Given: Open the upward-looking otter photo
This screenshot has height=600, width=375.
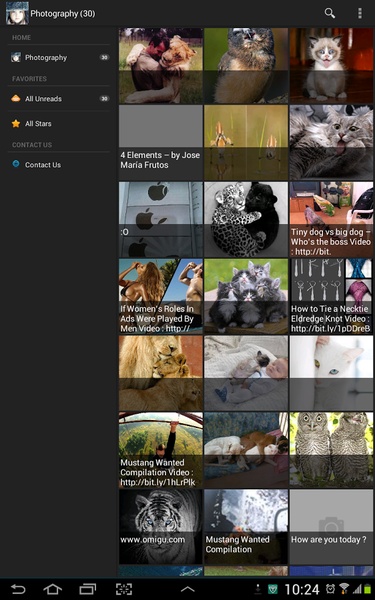Looking at the screenshot, I should click(x=246, y=65).
